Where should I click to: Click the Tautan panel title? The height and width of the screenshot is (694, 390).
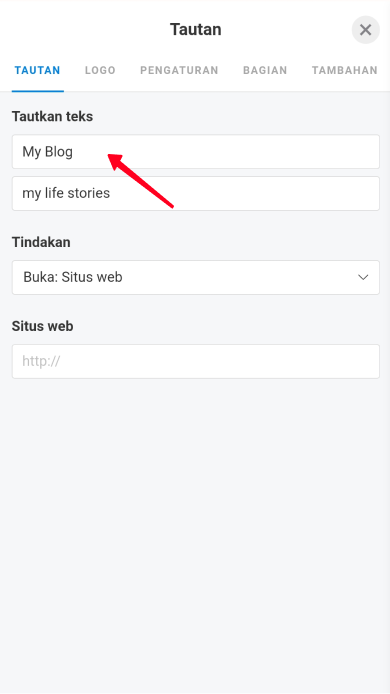(x=196, y=29)
